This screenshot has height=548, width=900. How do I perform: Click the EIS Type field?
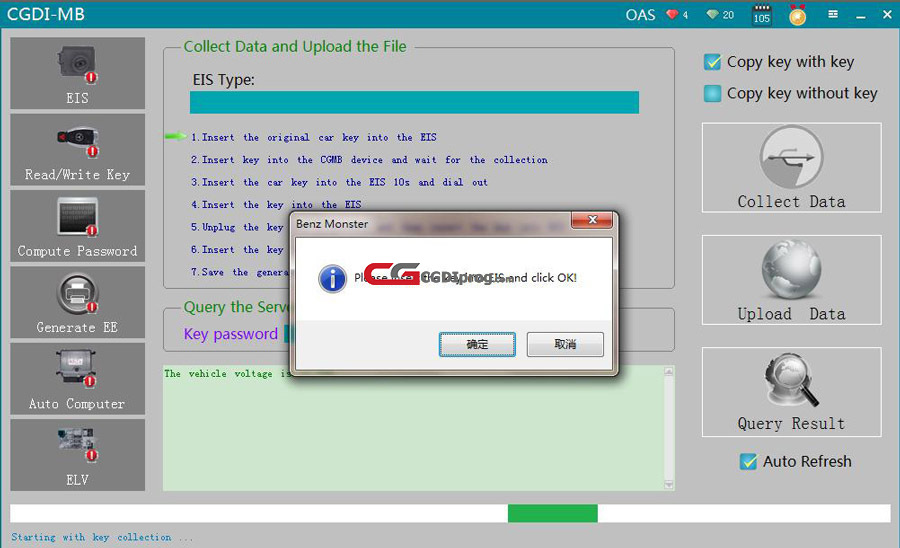click(x=414, y=102)
